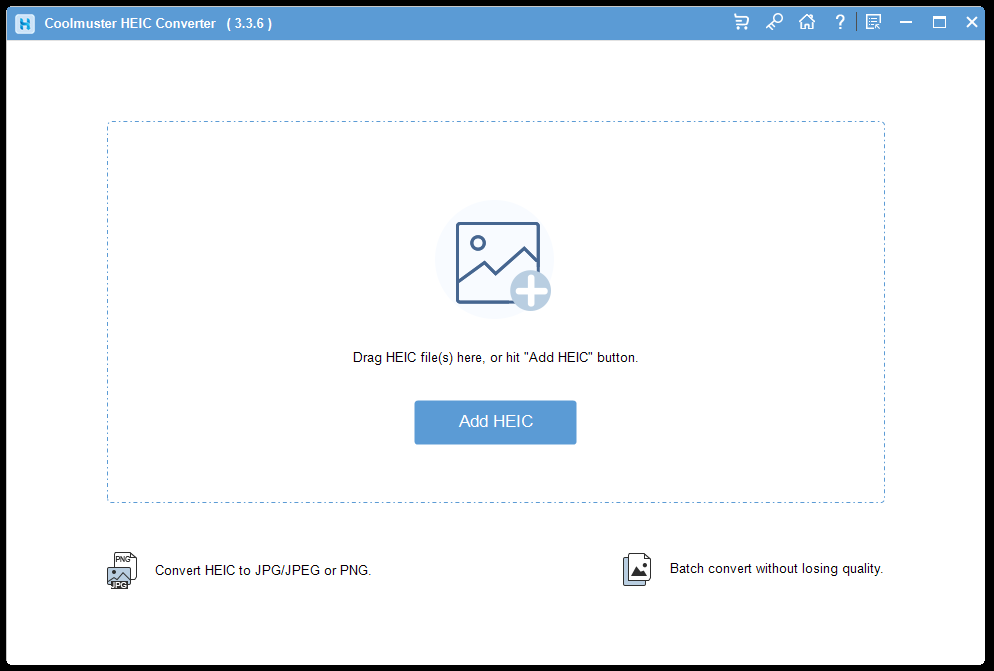Maximize the HEIC Converter window
Screen dimensions: 994x671
coord(939,22)
